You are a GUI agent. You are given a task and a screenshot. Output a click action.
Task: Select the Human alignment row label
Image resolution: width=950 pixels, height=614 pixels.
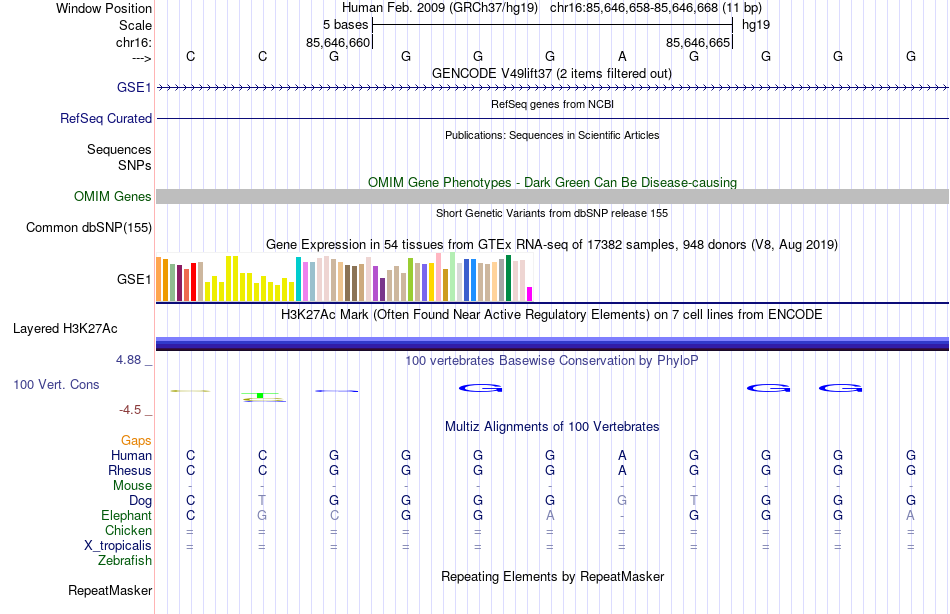tap(131, 456)
